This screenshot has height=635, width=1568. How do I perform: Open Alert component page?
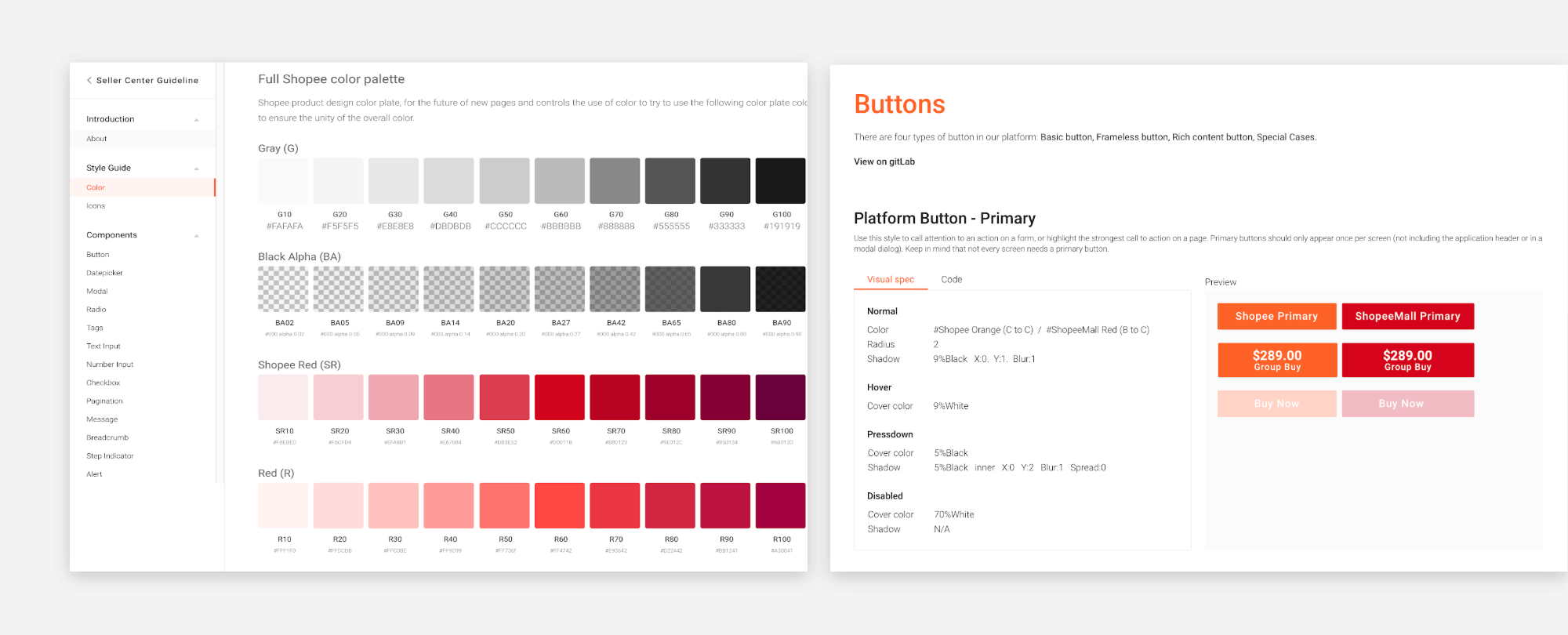[x=94, y=474]
